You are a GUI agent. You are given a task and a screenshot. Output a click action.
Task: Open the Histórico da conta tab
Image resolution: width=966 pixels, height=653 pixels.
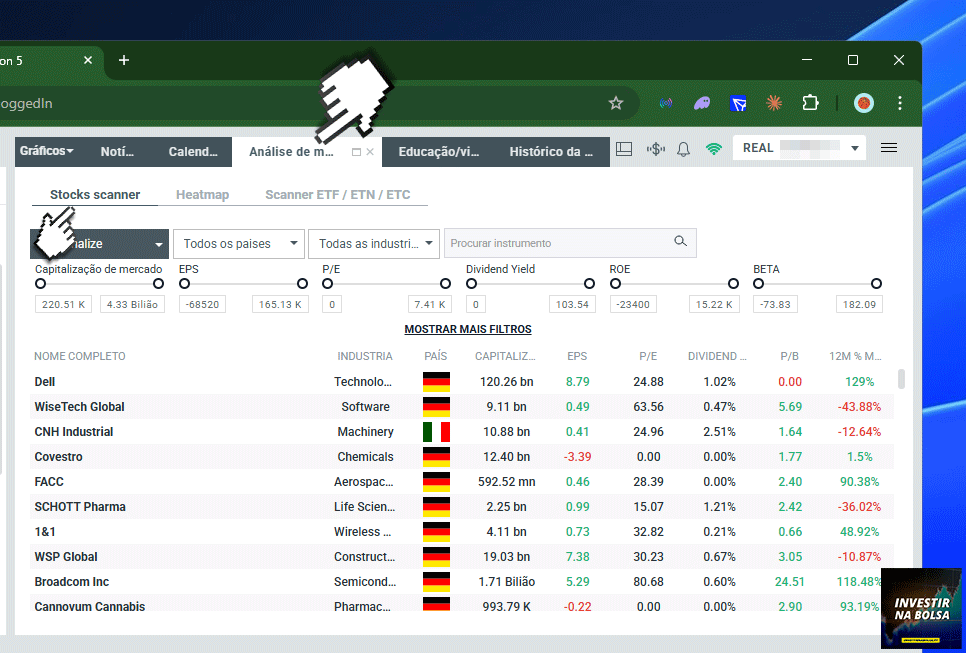[x=551, y=152]
